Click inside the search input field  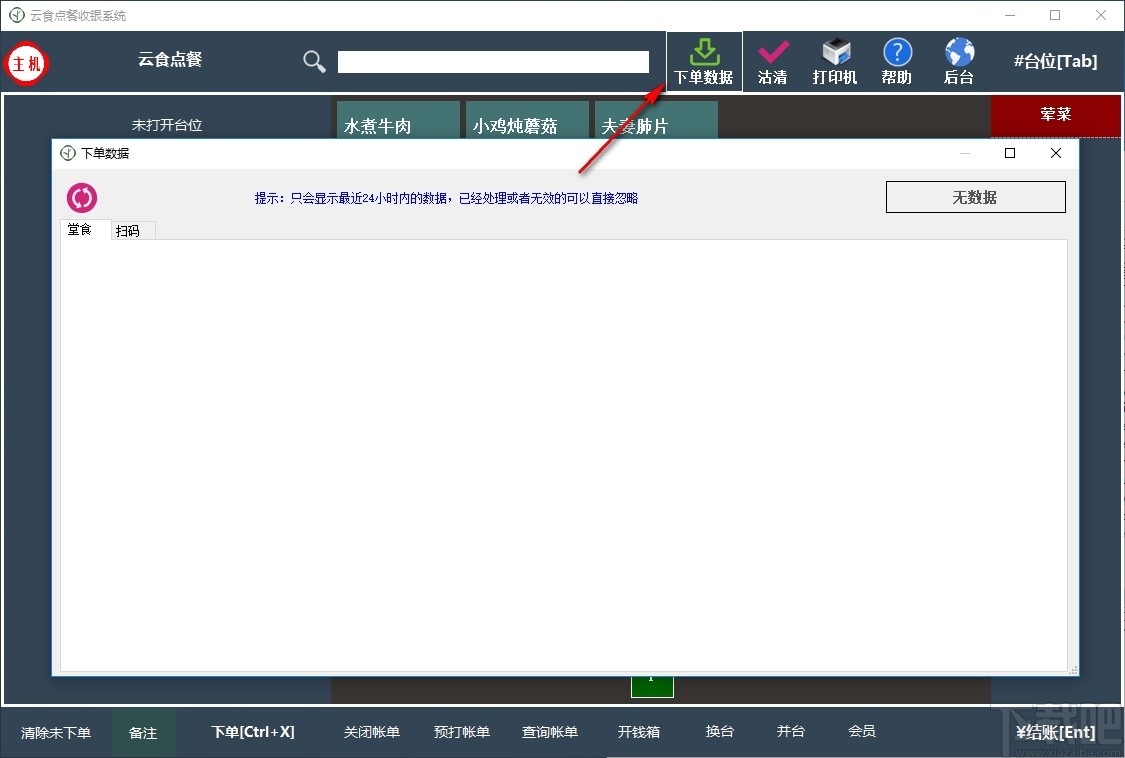coord(493,61)
